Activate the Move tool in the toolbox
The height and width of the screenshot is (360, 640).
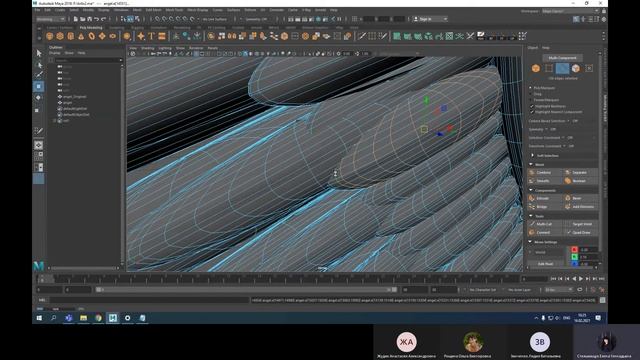[x=39, y=87]
